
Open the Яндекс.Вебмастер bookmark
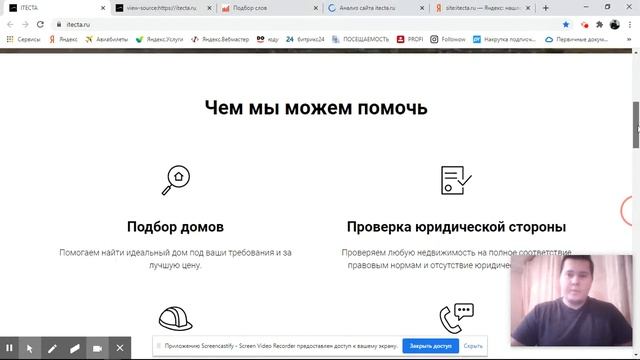(x=220, y=39)
